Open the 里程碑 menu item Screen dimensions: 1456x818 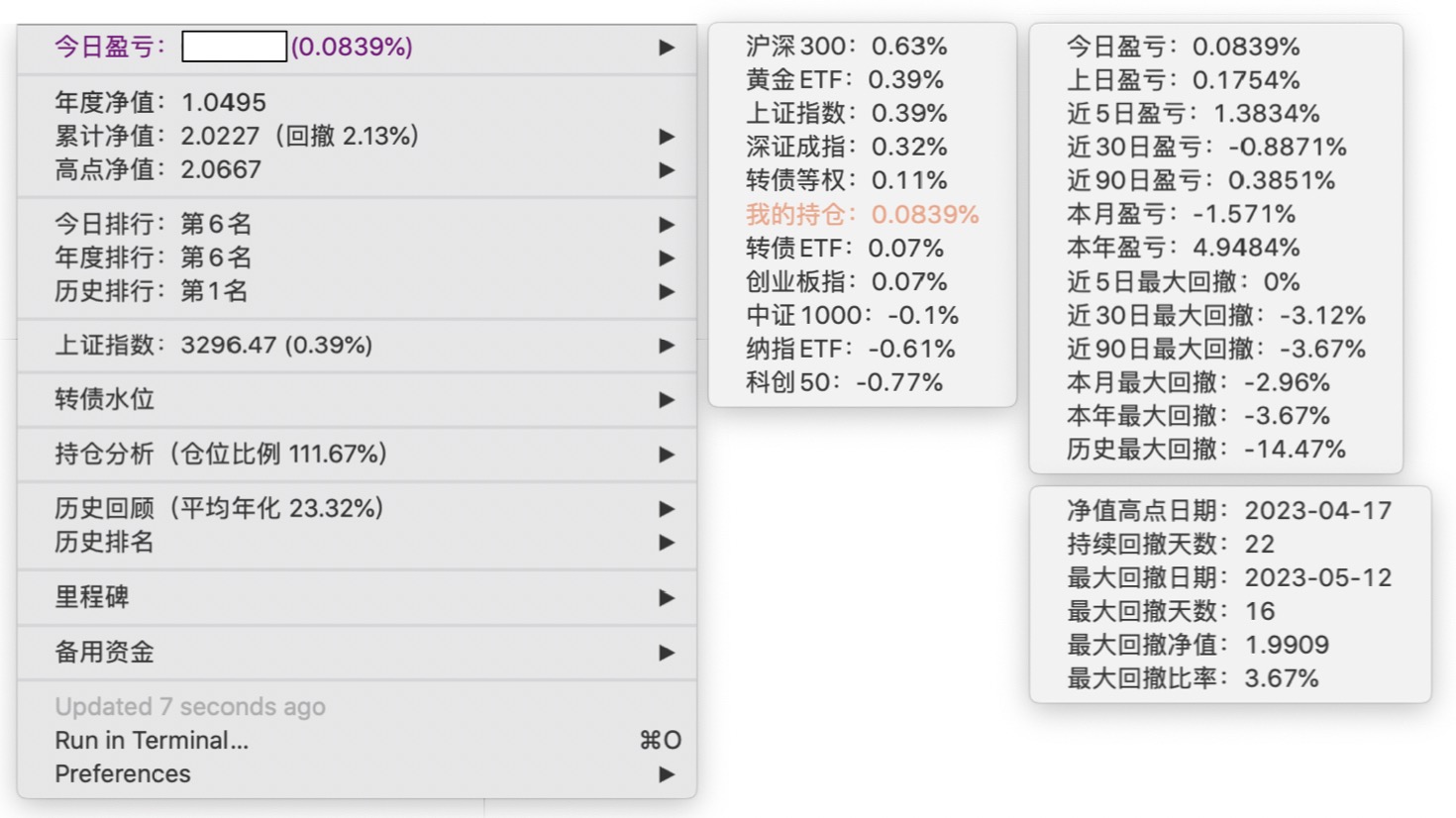(x=93, y=597)
